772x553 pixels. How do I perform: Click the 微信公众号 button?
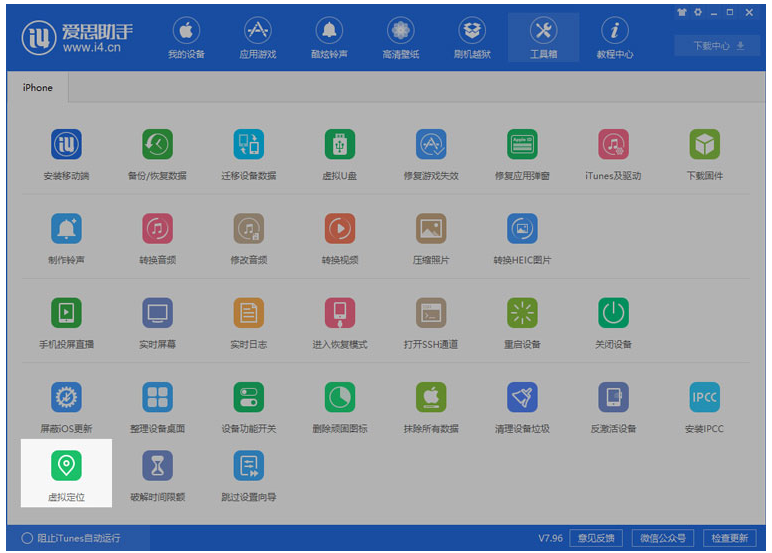pyautogui.click(x=663, y=538)
